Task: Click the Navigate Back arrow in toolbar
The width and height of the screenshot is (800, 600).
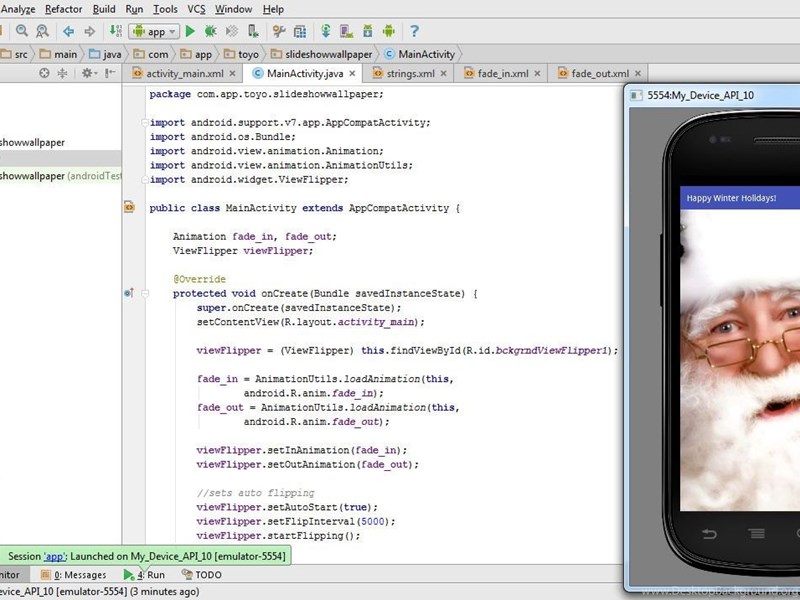Action: coord(69,32)
